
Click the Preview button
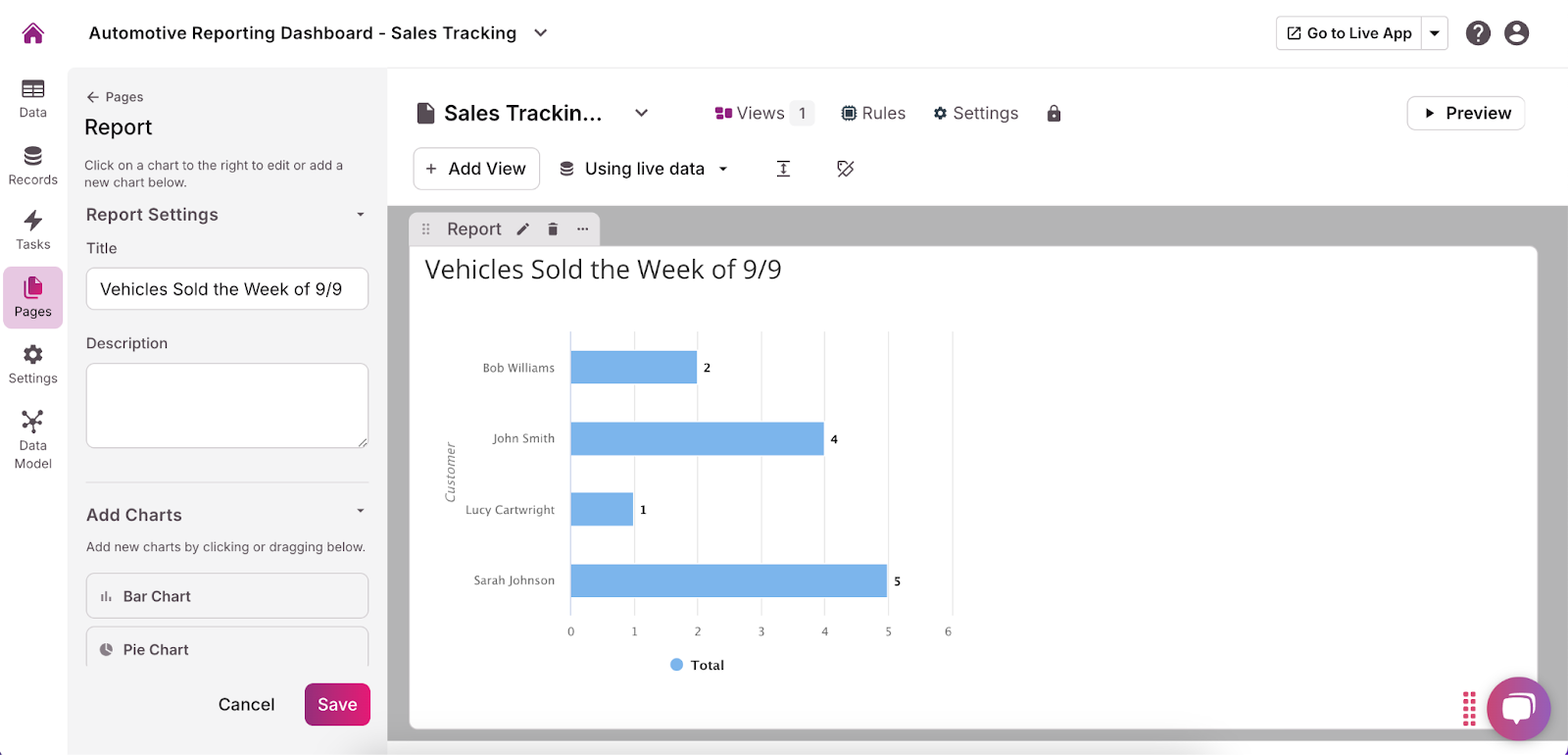[x=1466, y=114]
